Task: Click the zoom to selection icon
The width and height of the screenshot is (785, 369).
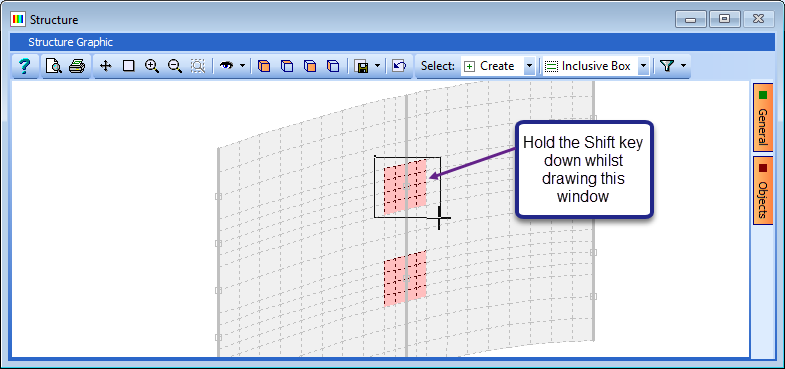Action: (x=198, y=66)
